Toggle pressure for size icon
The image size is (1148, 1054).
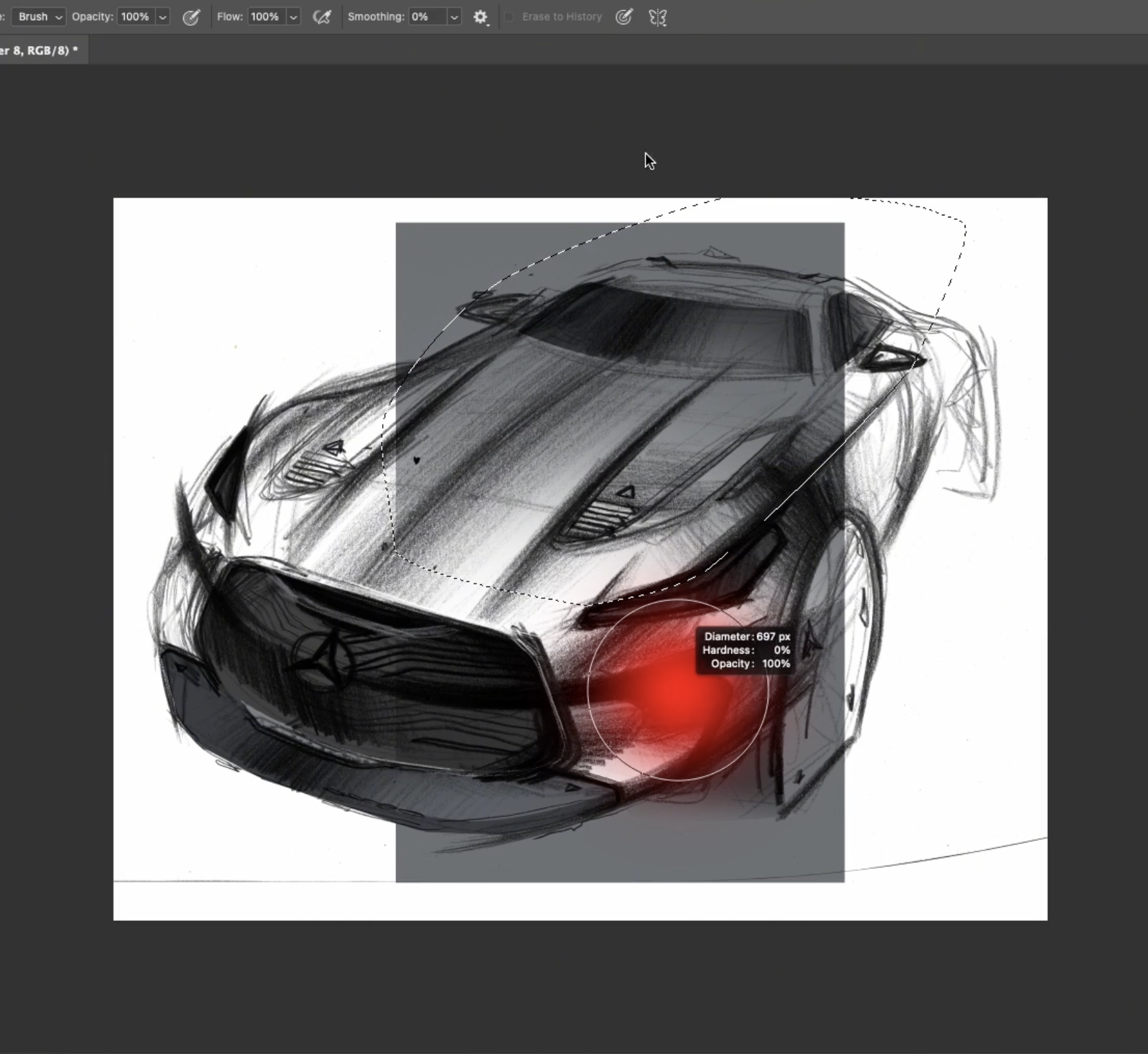tap(624, 17)
